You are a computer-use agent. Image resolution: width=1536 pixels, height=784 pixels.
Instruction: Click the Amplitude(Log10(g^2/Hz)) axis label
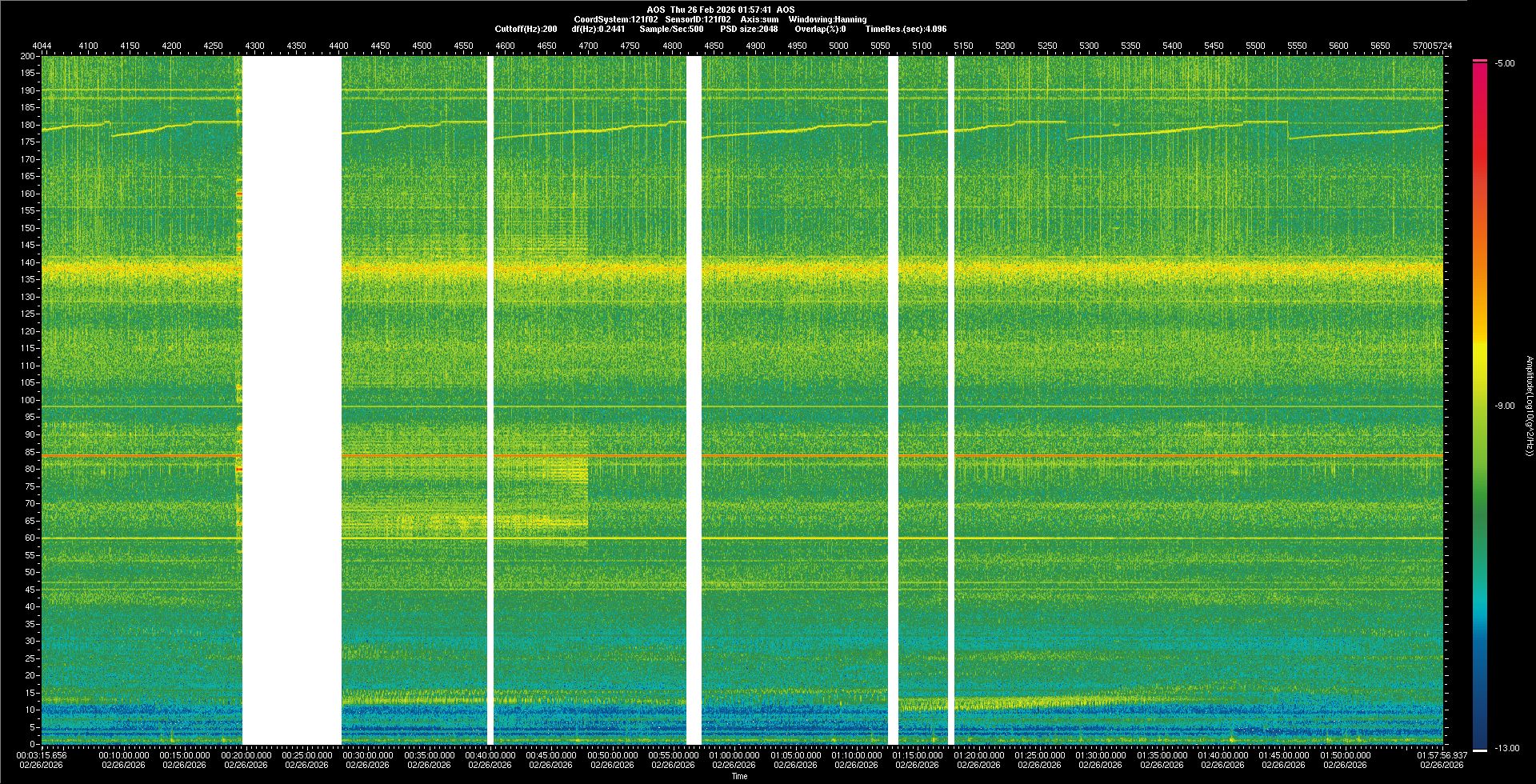[x=1530, y=406]
